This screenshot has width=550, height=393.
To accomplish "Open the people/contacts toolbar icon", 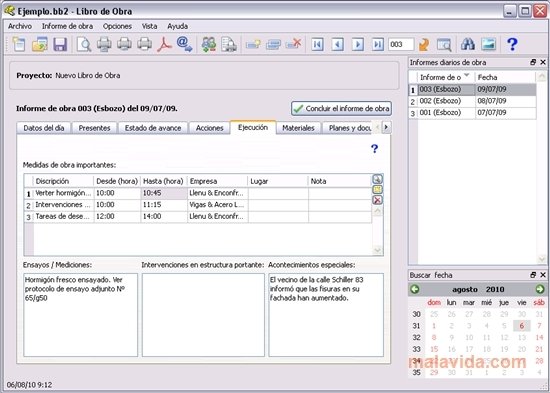I will click(209, 45).
